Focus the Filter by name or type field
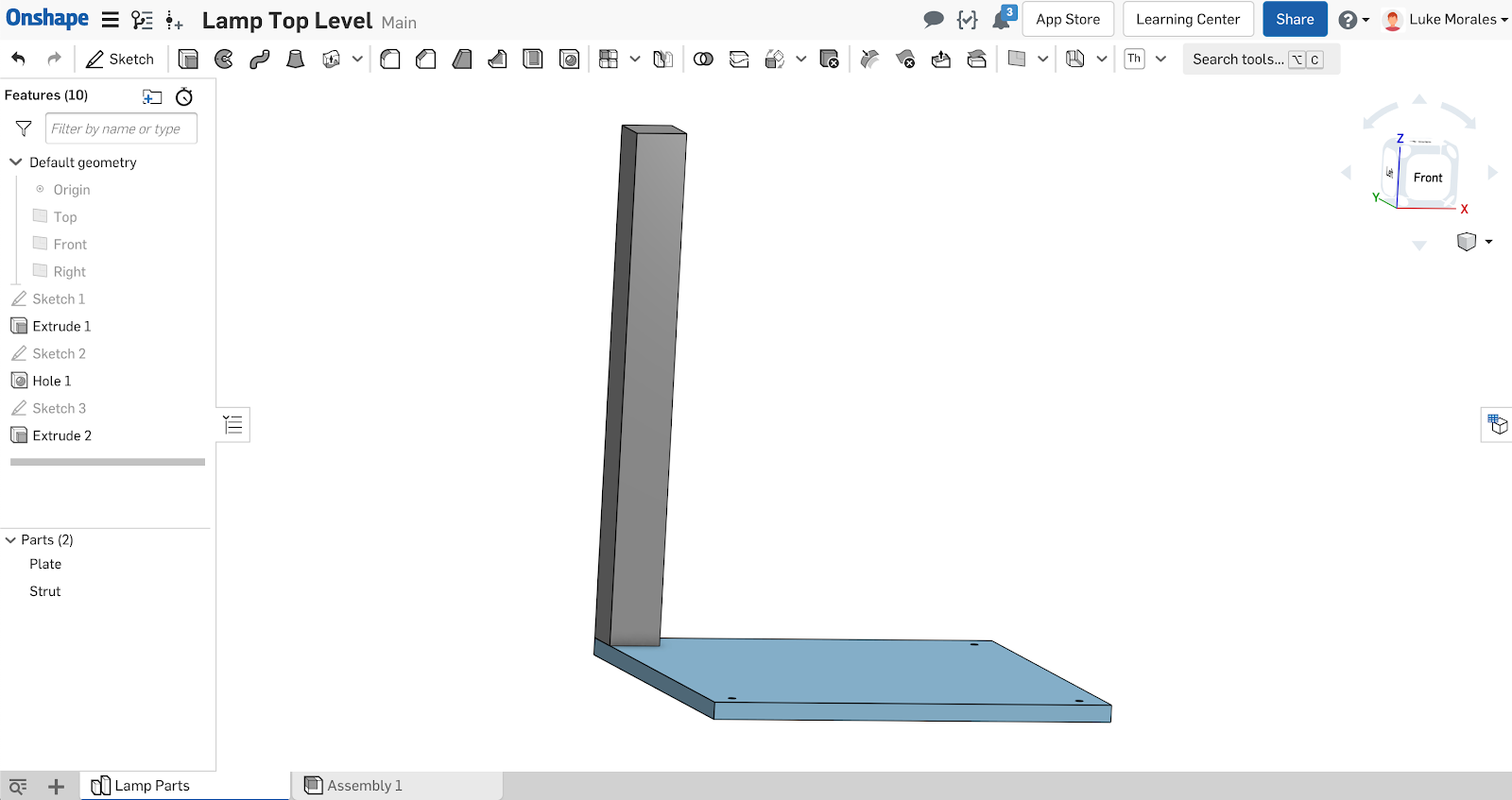The image size is (1512, 800). click(x=121, y=128)
